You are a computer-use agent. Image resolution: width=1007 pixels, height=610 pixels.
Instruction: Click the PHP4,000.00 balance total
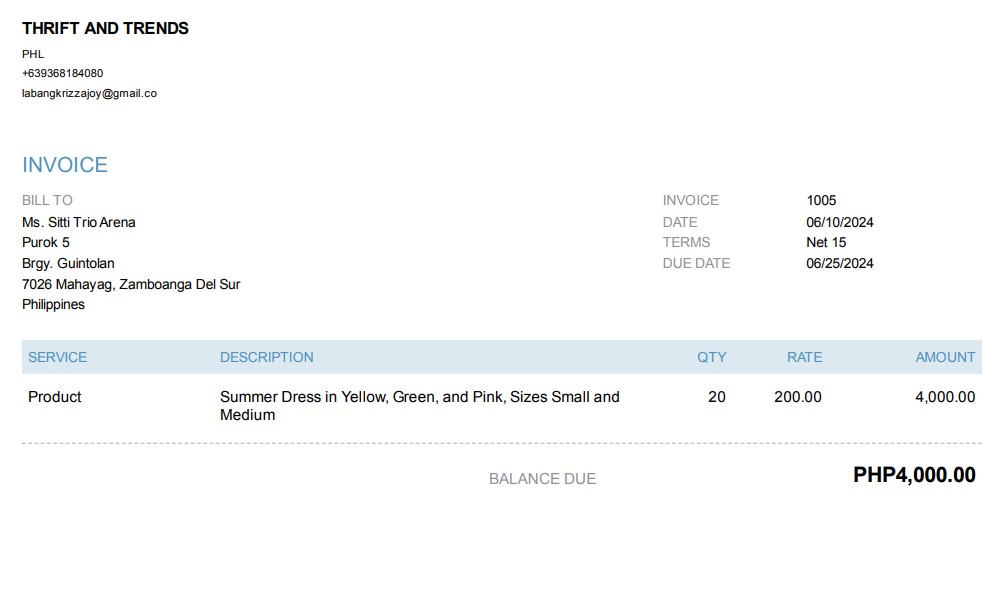[914, 475]
